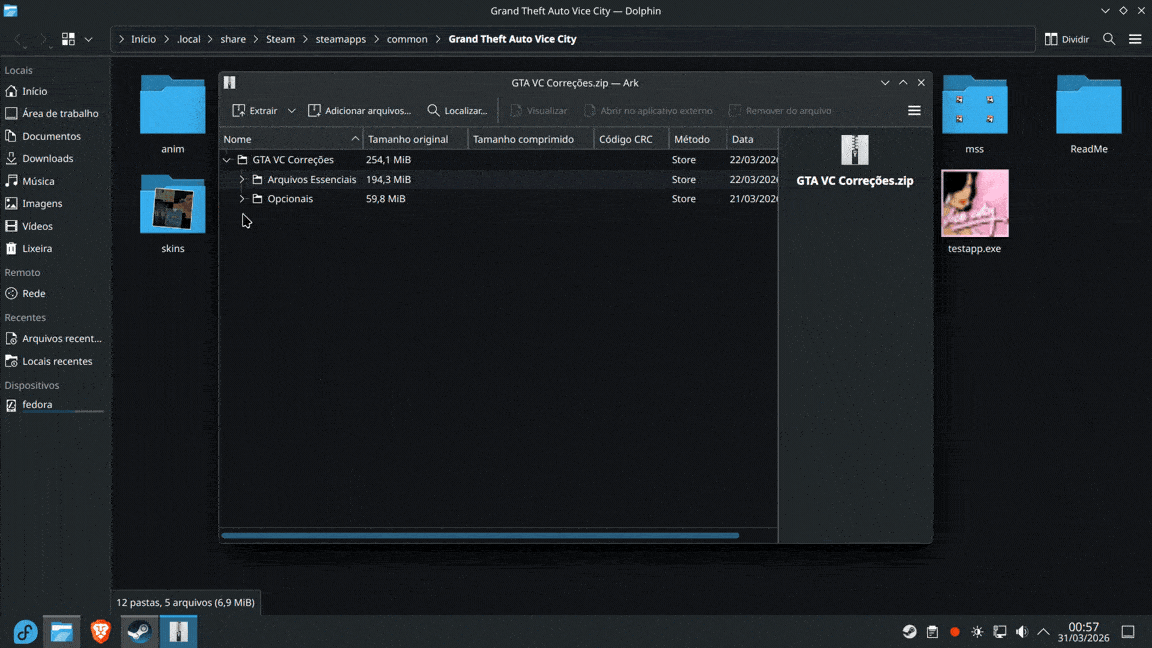This screenshot has width=1152, height=648.
Task: Expand the Opcionais folder
Action: tap(242, 198)
